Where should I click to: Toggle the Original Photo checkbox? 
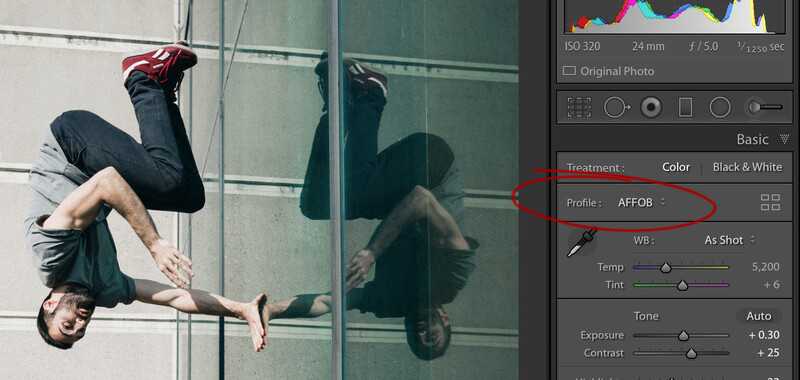(569, 71)
